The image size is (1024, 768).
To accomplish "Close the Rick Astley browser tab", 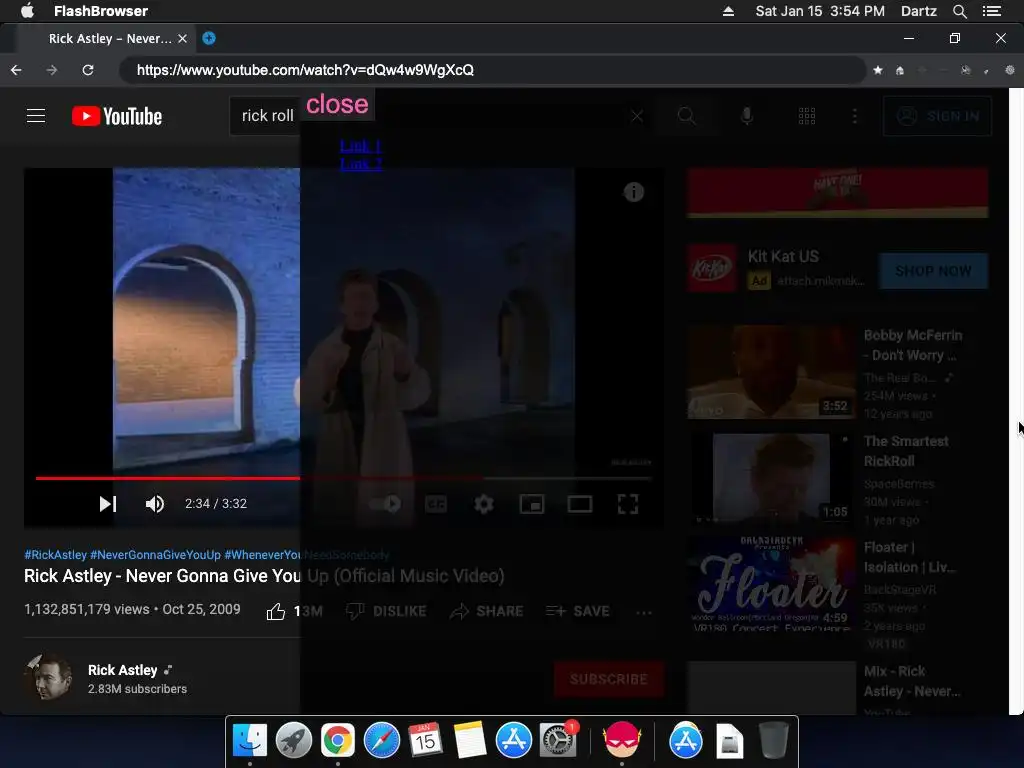I will pos(183,39).
